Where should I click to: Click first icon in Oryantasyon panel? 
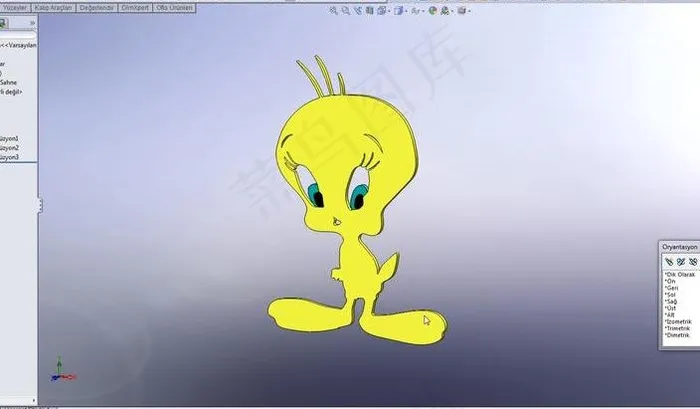(x=668, y=260)
